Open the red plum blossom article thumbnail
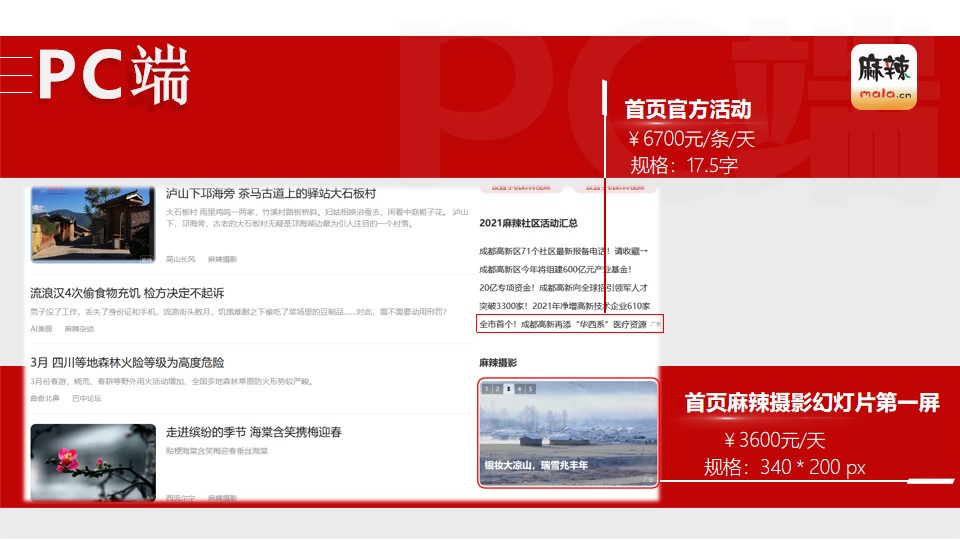Viewport: 960px width, 540px height. point(93,462)
